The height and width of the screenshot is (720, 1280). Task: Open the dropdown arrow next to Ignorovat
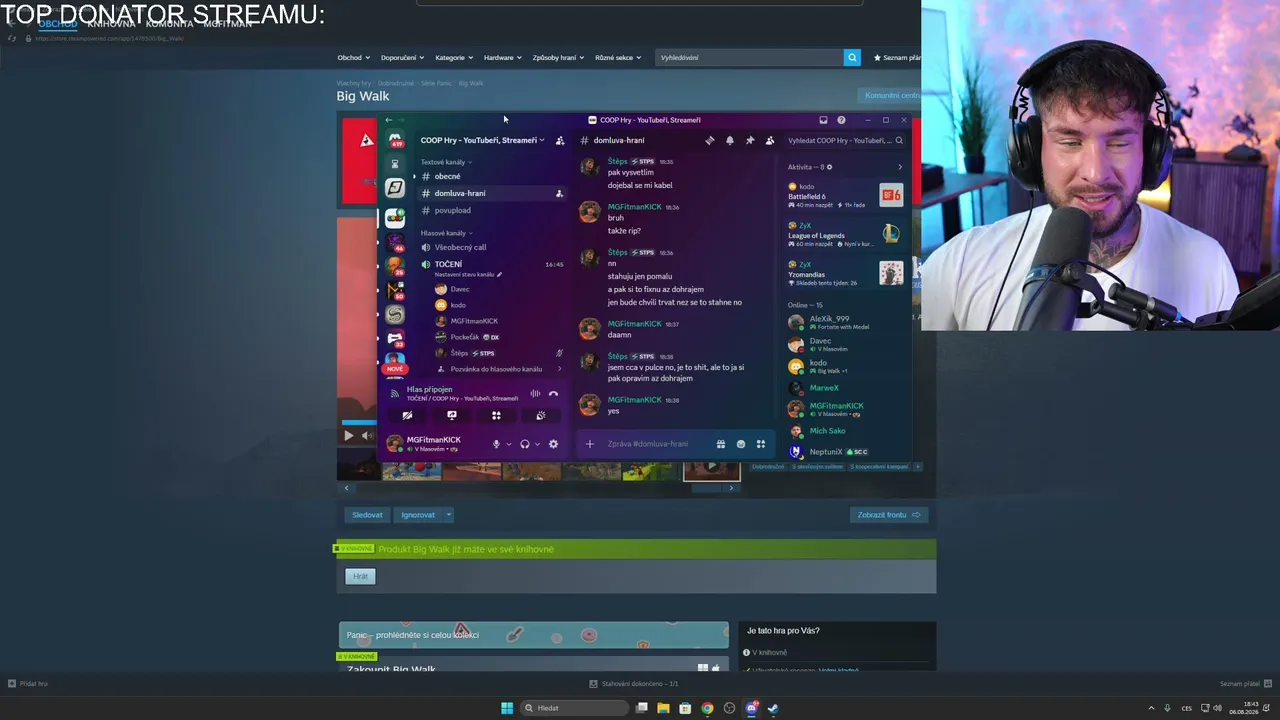tap(448, 515)
